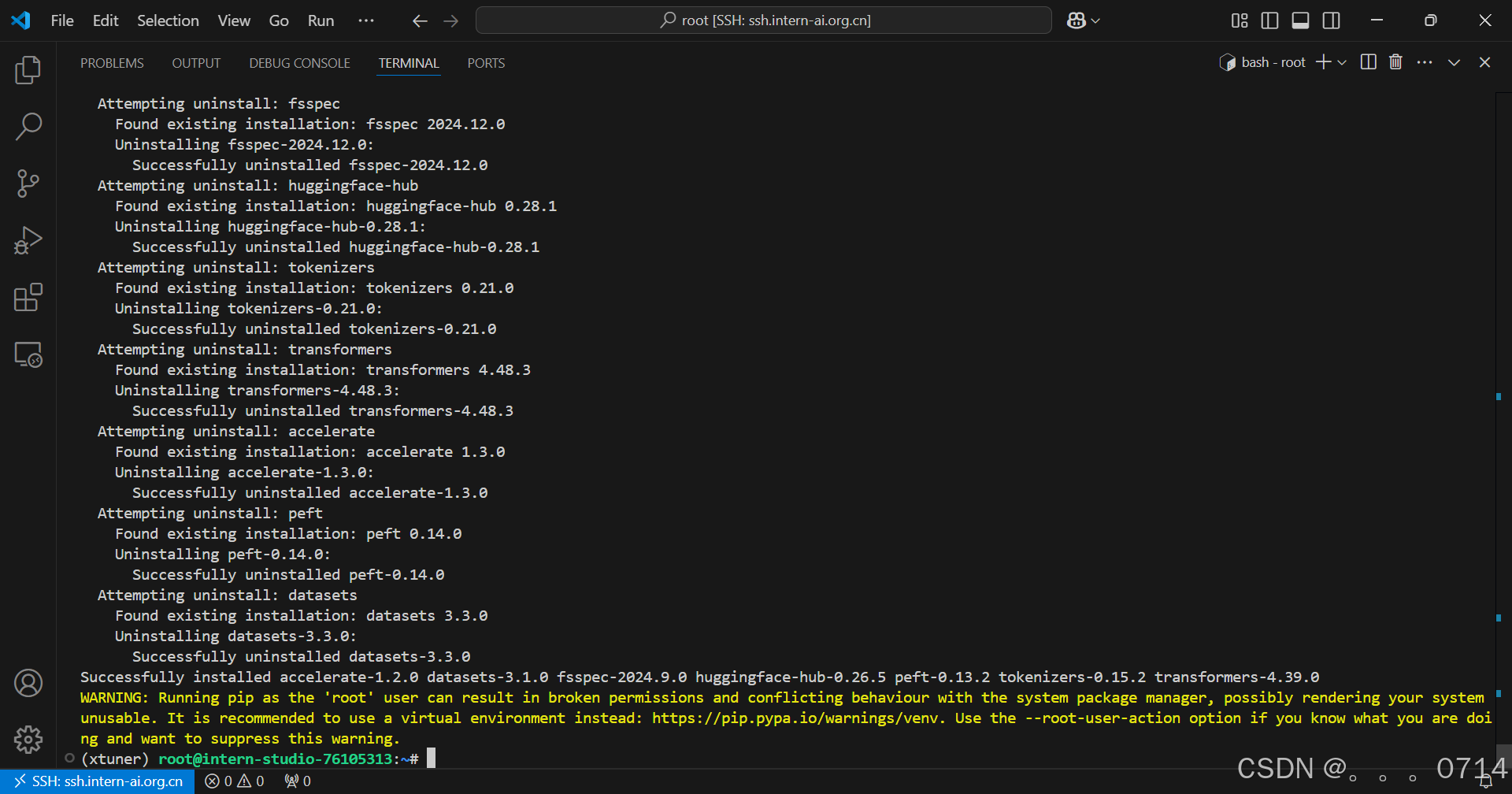This screenshot has width=1512, height=794.
Task: Open the Manage gear settings icon
Action: point(28,740)
